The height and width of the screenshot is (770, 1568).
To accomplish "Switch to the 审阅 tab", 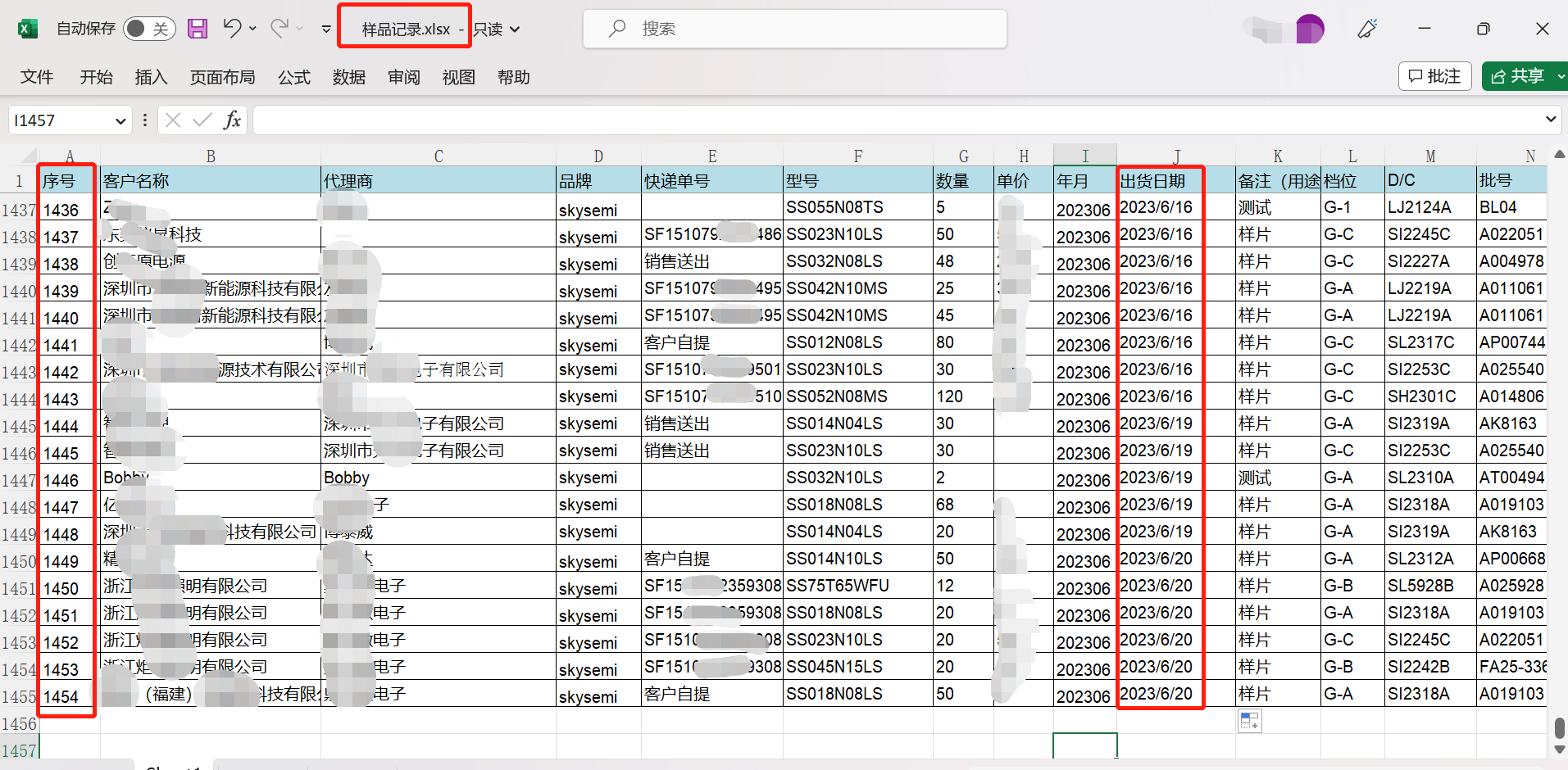I will [403, 77].
